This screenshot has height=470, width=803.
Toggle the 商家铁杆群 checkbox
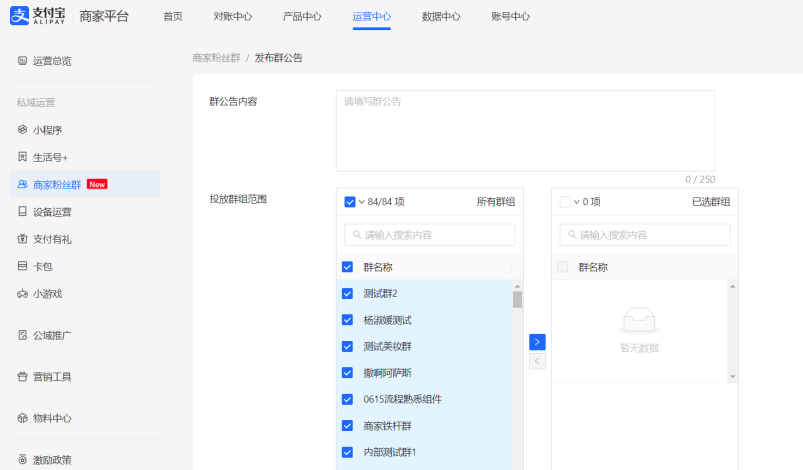(x=347, y=426)
